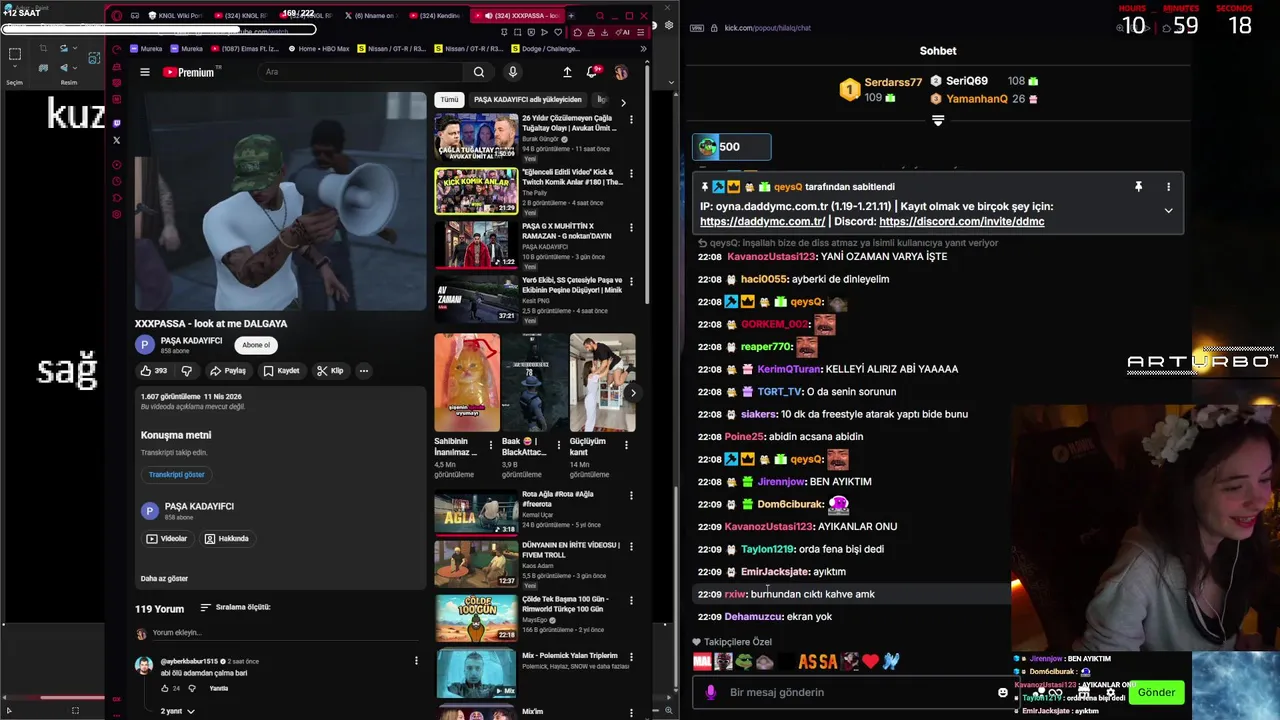This screenshot has height=720, width=1280.
Task: Open YouTube notifications bell
Action: 592,72
